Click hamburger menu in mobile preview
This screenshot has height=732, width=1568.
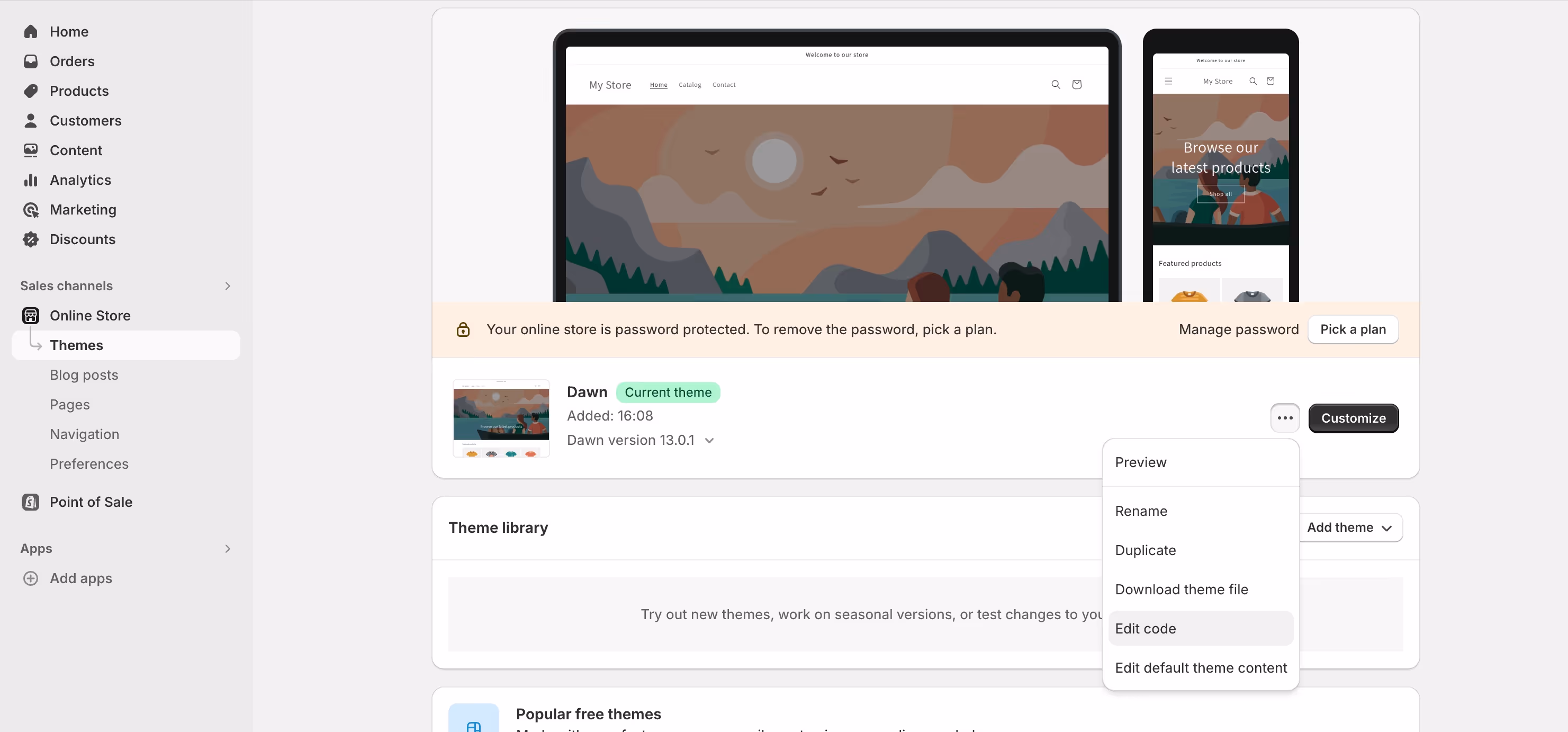click(1168, 81)
